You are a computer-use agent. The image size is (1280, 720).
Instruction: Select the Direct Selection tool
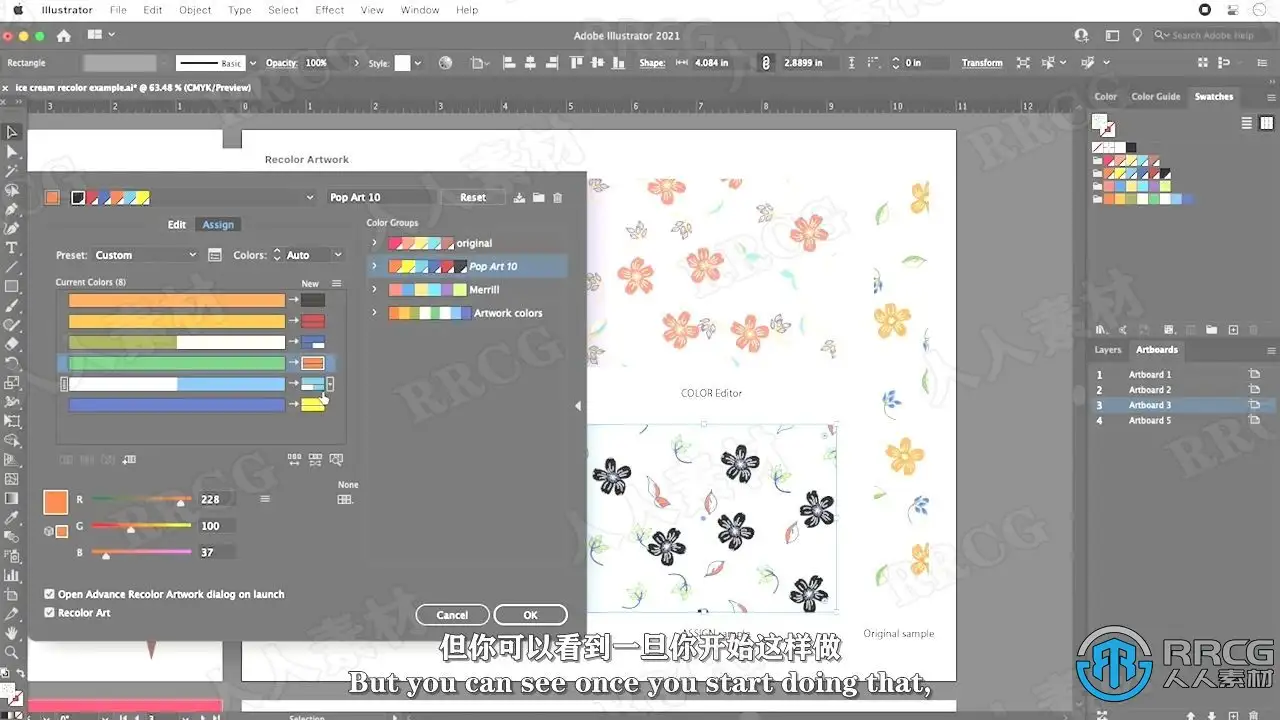click(x=12, y=151)
